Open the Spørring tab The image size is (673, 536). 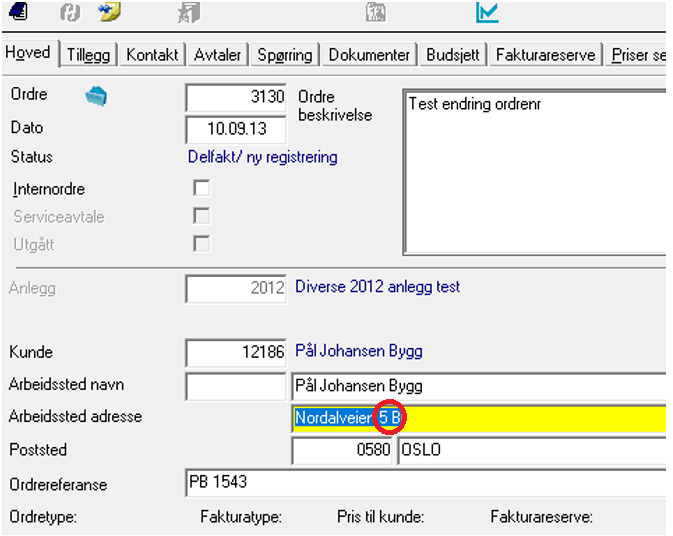(x=285, y=55)
